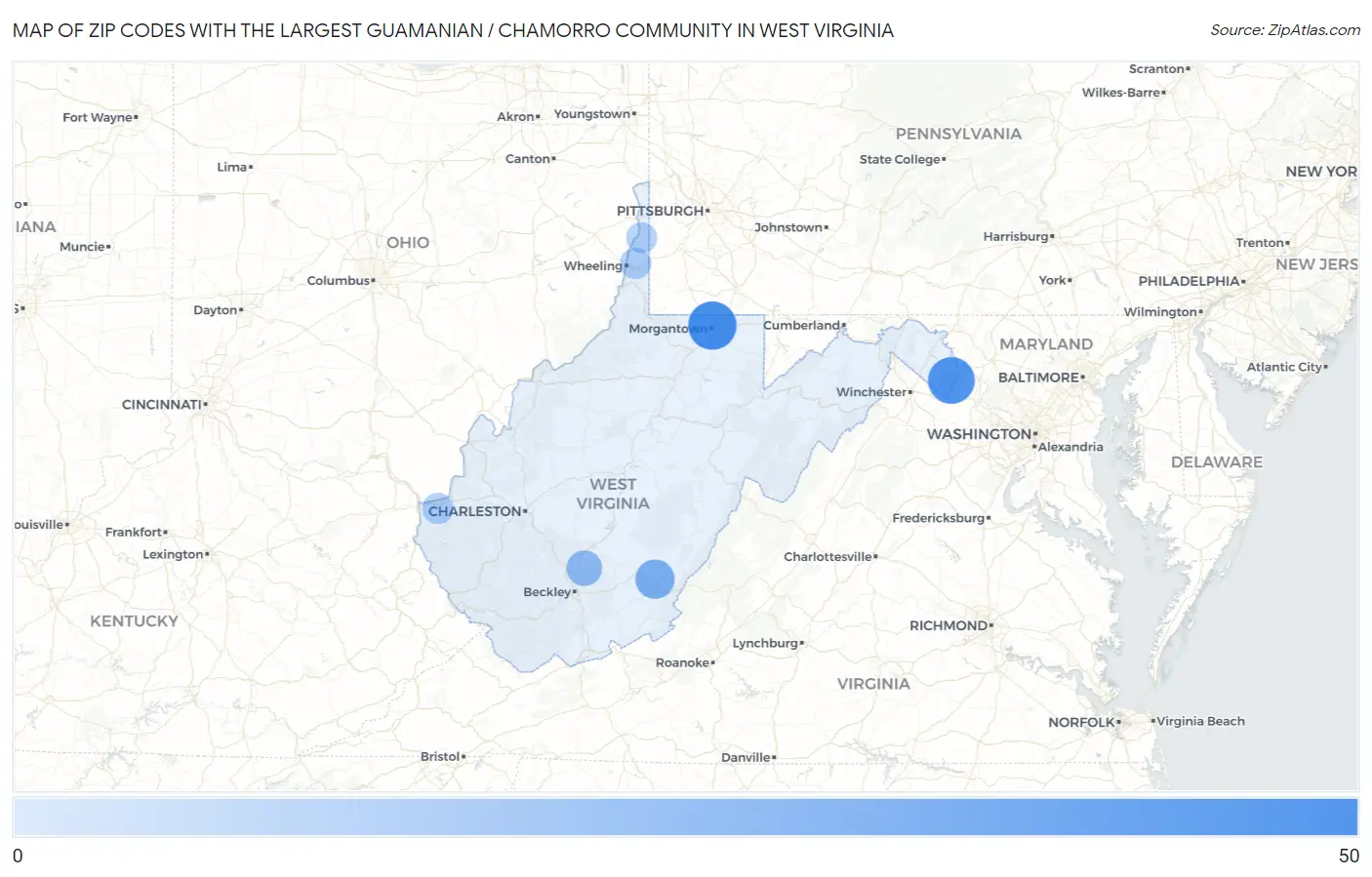
Task: Click the Johnstown city label
Action: click(788, 227)
